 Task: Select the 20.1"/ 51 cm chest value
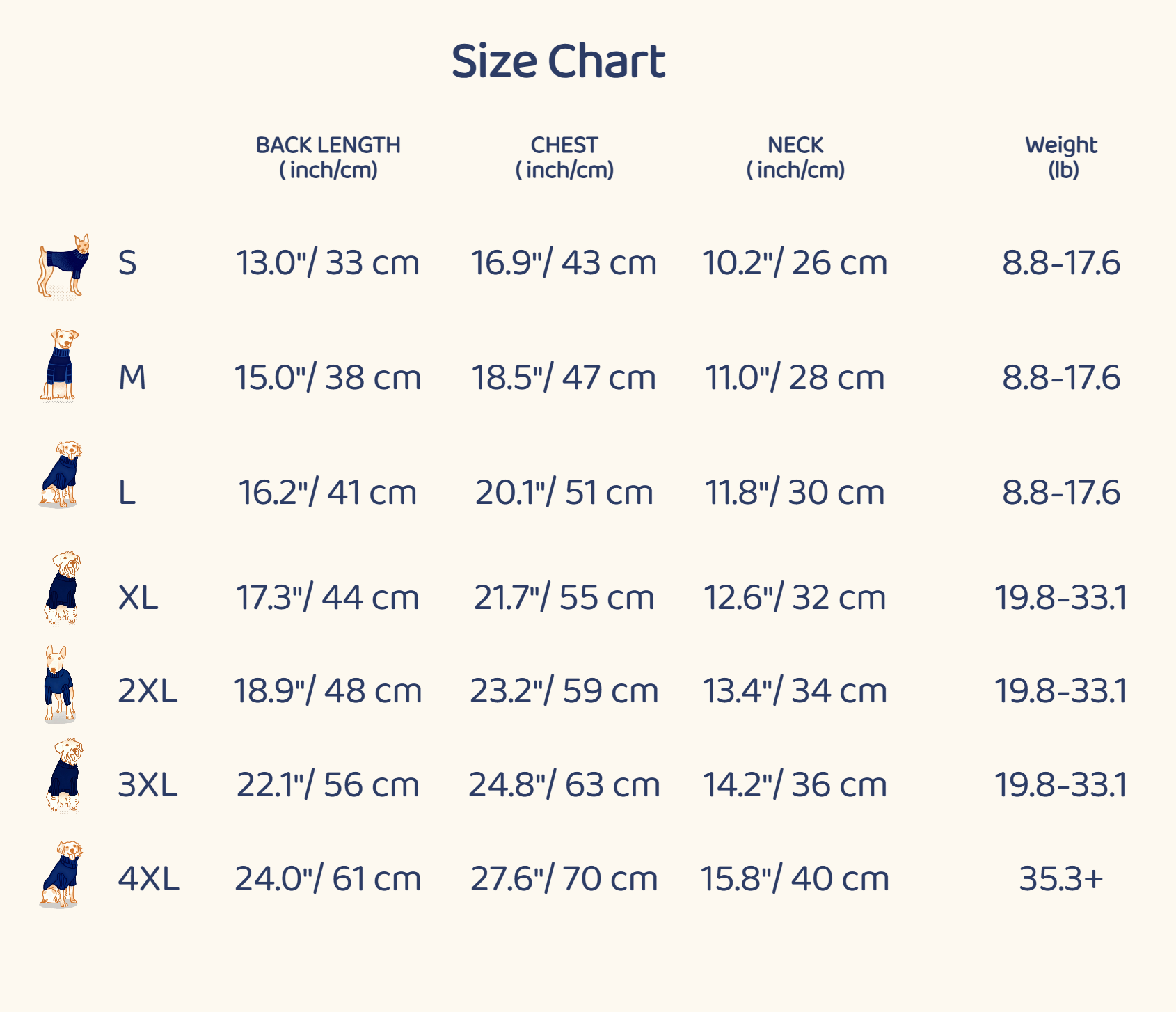click(564, 493)
